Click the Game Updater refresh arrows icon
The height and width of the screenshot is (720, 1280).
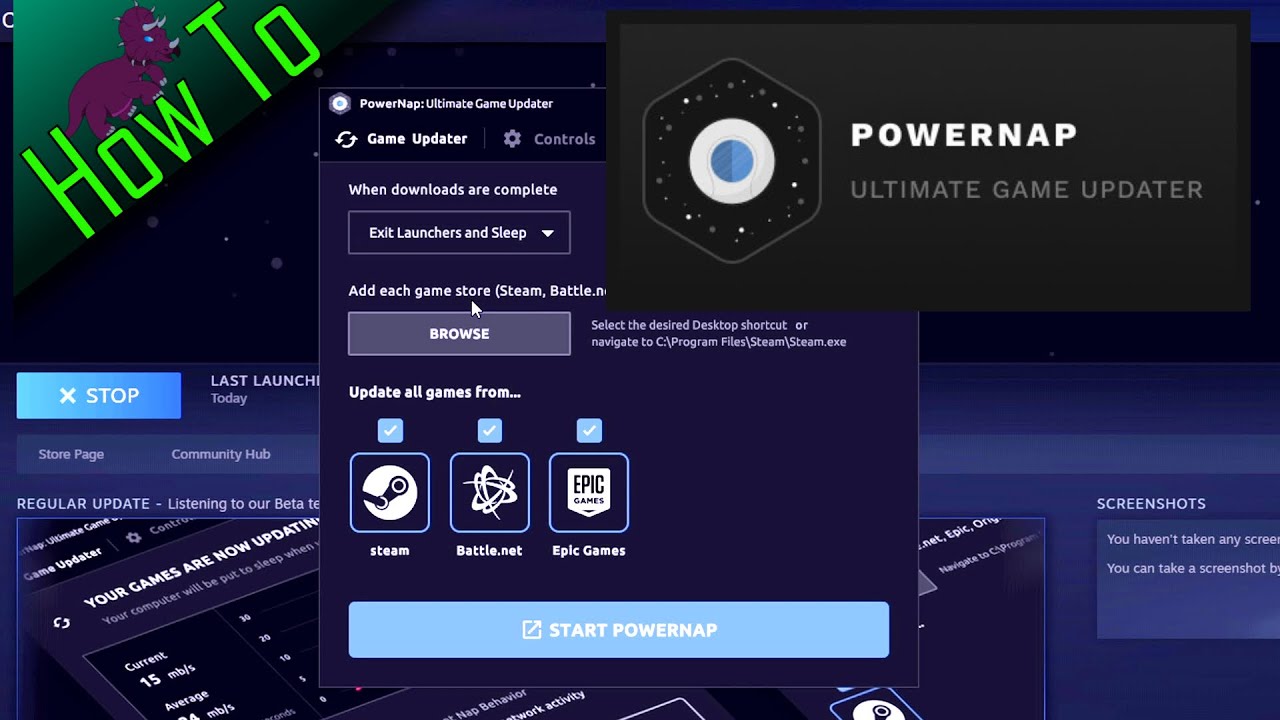point(346,139)
